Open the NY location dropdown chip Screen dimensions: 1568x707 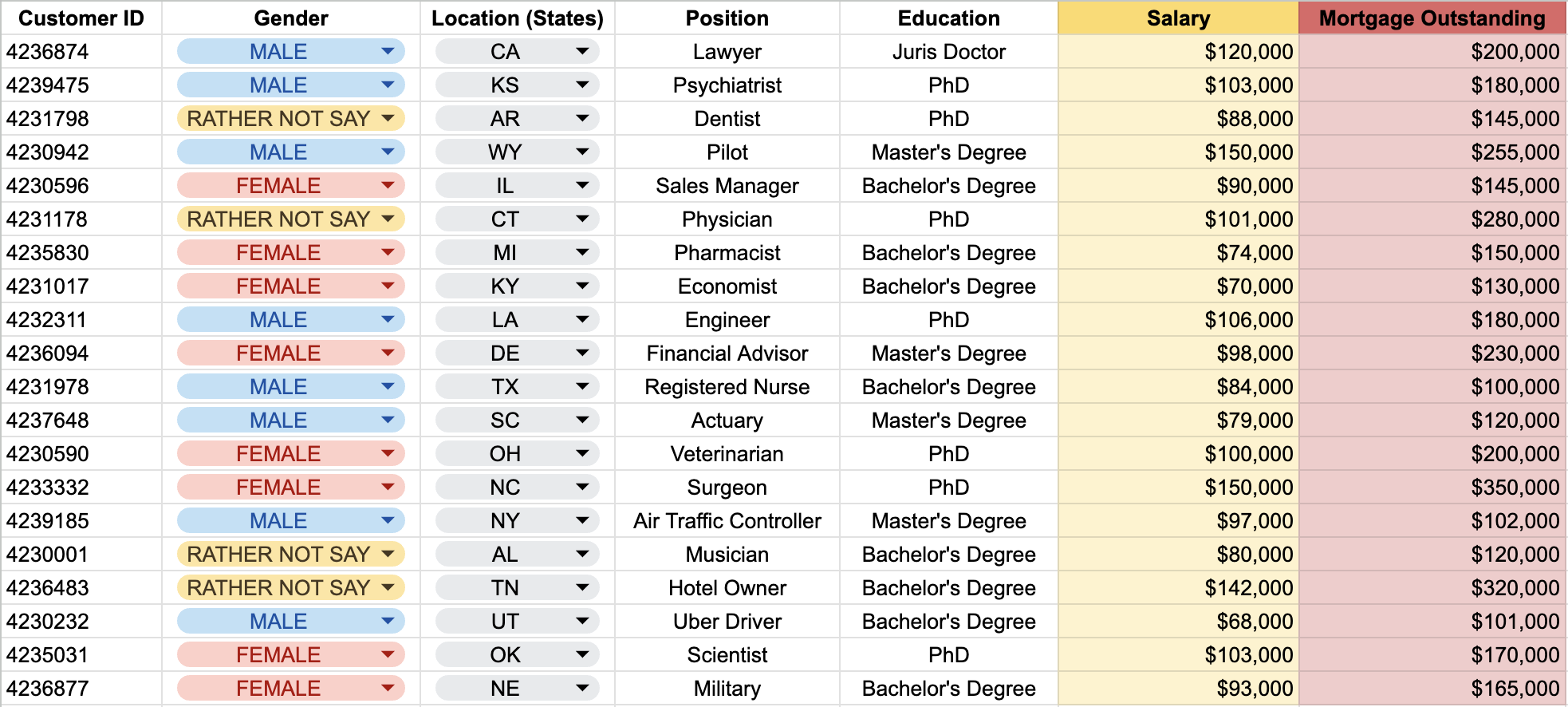click(518, 520)
